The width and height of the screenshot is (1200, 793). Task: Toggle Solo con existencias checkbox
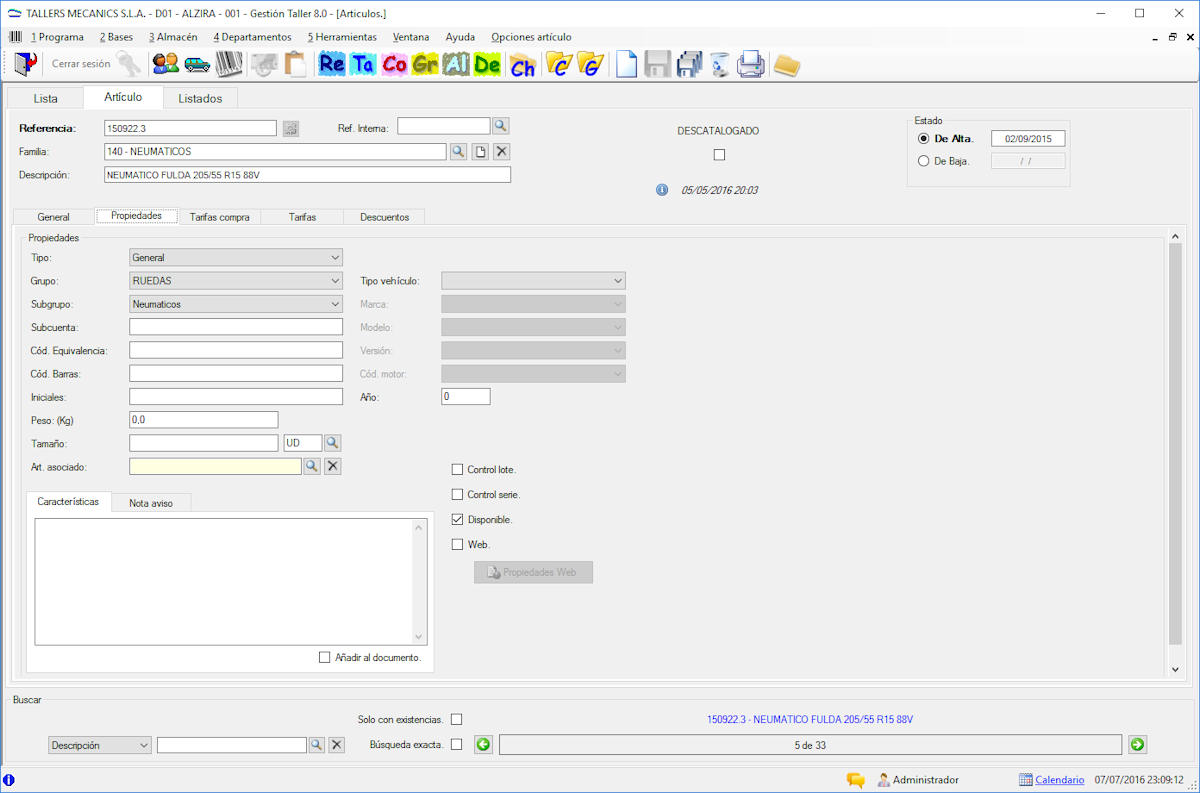pyautogui.click(x=457, y=719)
